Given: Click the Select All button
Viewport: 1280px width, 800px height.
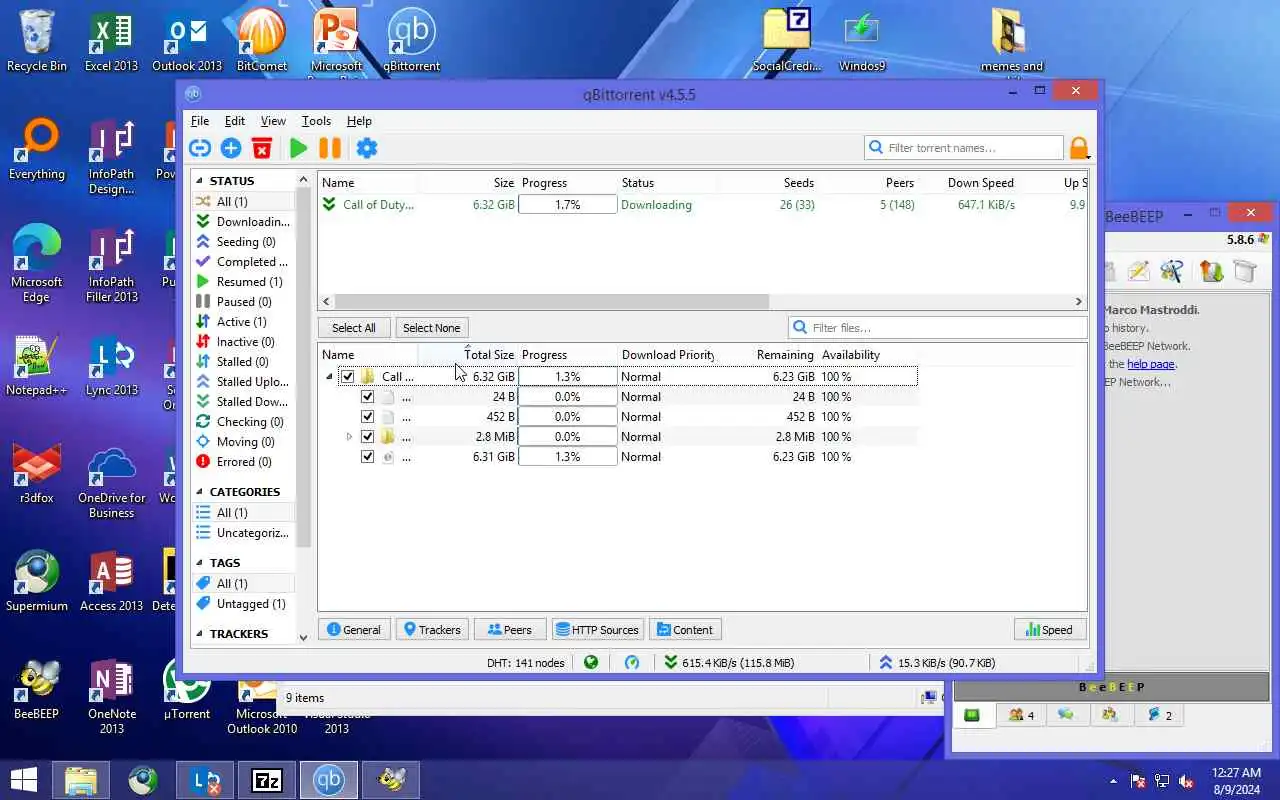Looking at the screenshot, I should (354, 328).
